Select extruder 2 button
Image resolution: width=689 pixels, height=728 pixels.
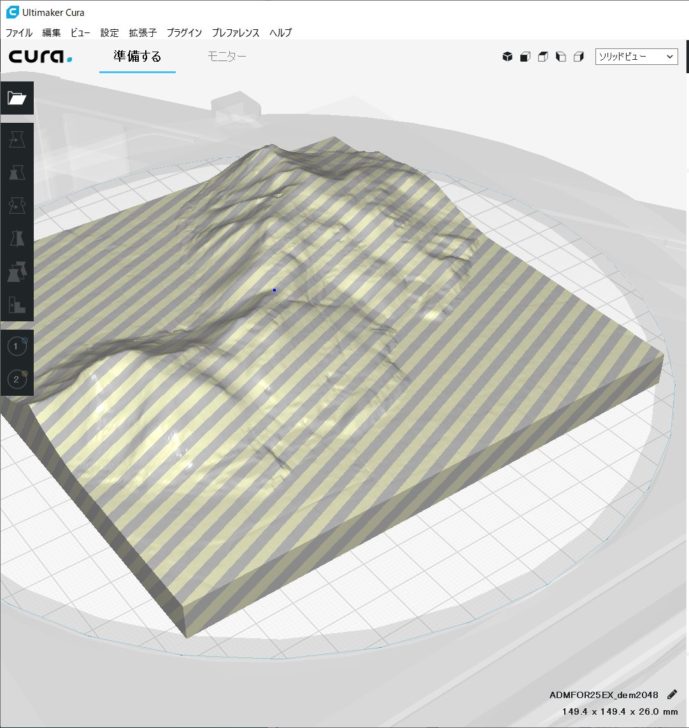point(17,379)
